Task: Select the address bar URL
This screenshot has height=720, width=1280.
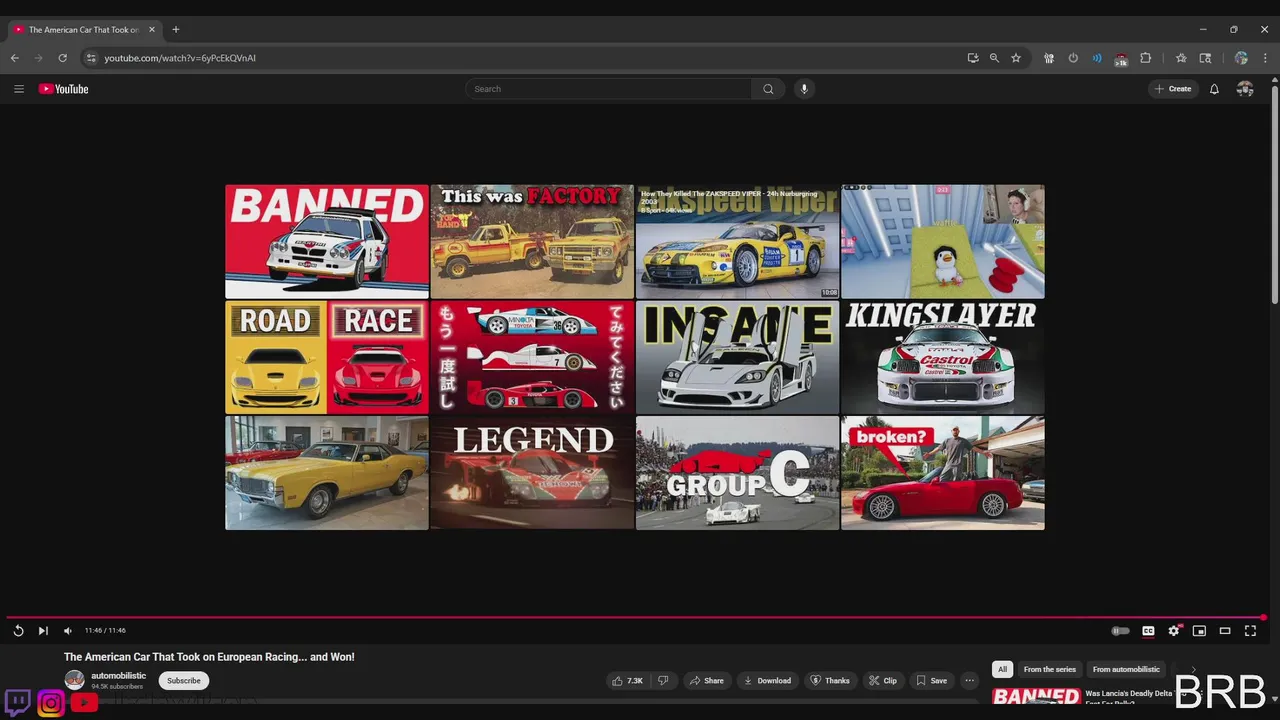Action: pyautogui.click(x=180, y=58)
